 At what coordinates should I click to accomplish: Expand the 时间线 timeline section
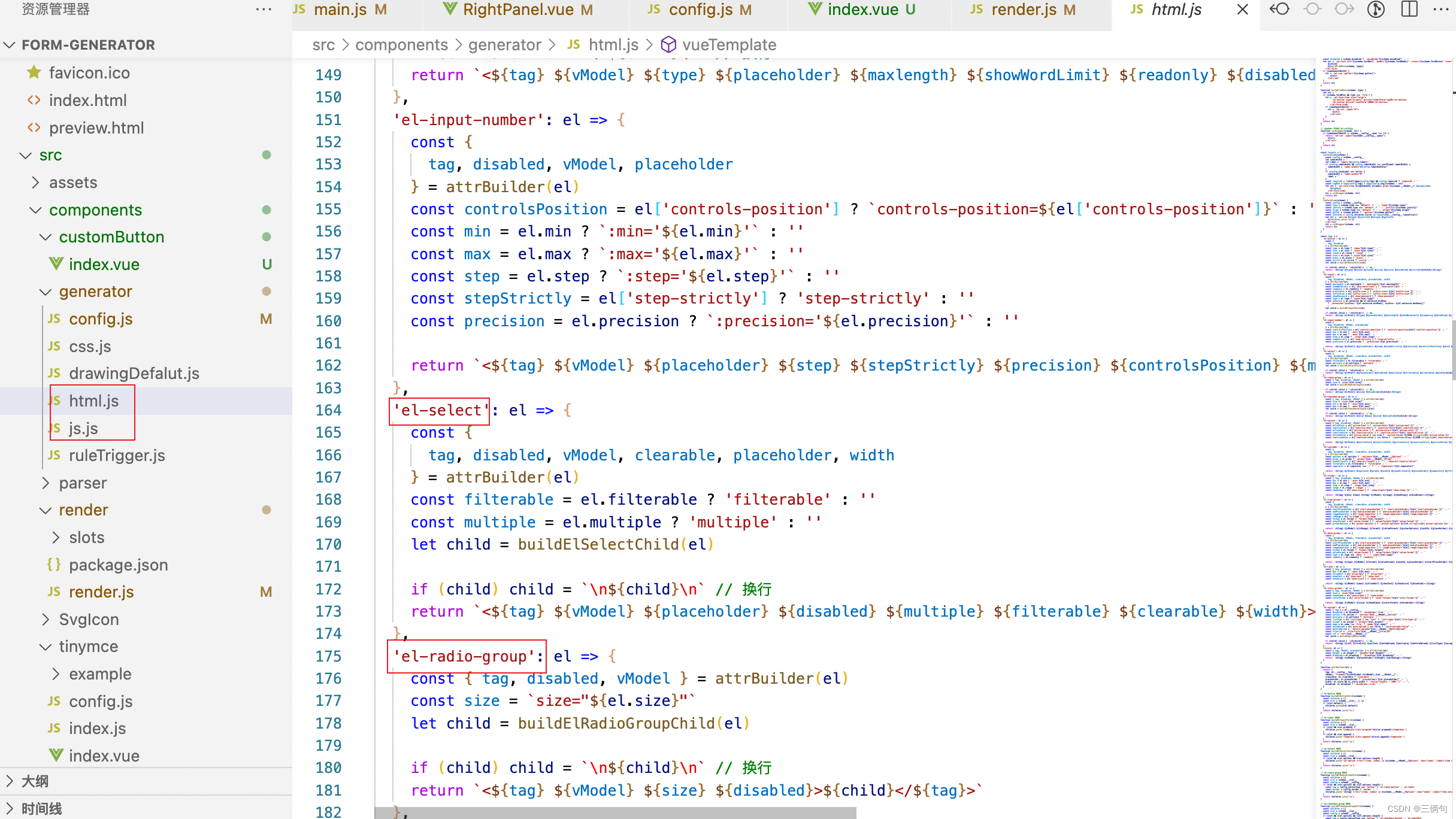click(41, 809)
